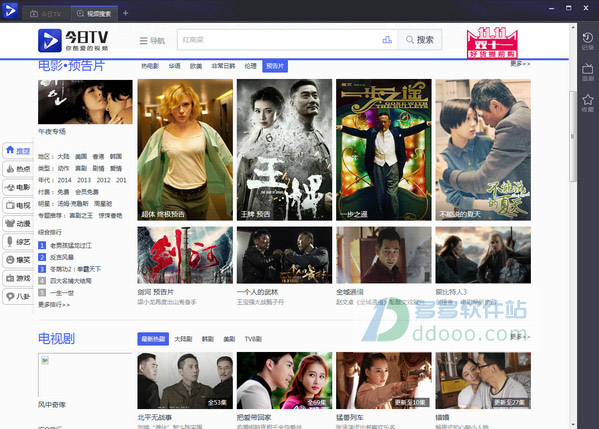Select the 华语 movie category tab
The height and width of the screenshot is (429, 599).
pyautogui.click(x=174, y=66)
